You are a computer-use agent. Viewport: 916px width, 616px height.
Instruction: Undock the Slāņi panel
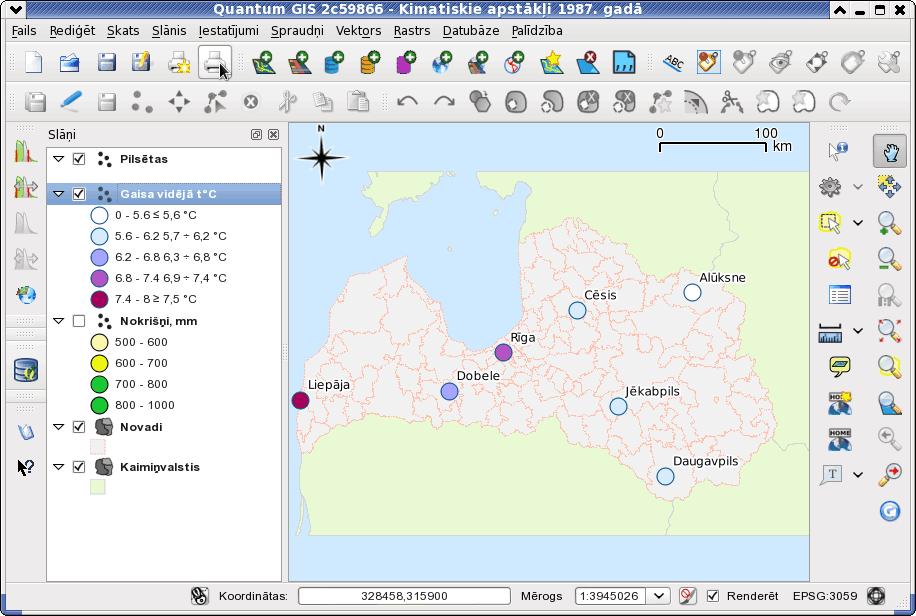point(256,134)
